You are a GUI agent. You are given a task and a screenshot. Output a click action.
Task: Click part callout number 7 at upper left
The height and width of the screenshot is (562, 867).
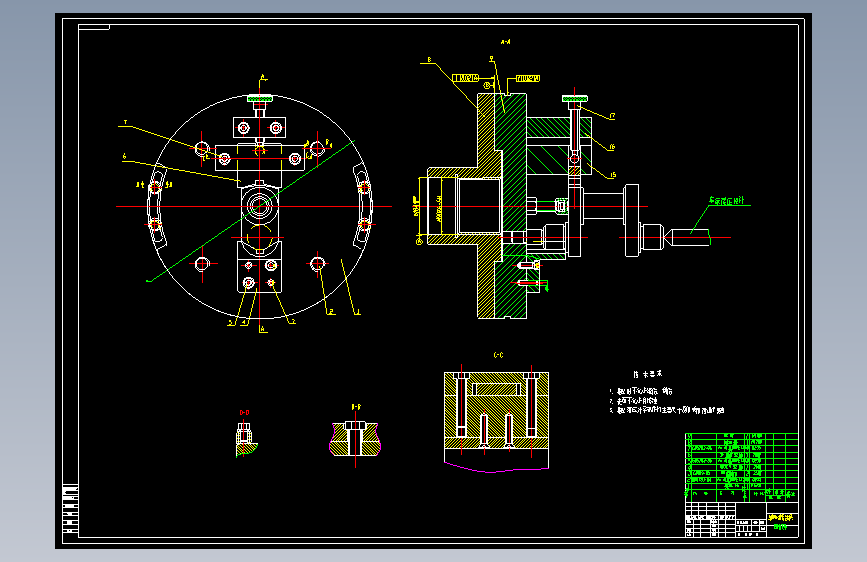coord(126,122)
